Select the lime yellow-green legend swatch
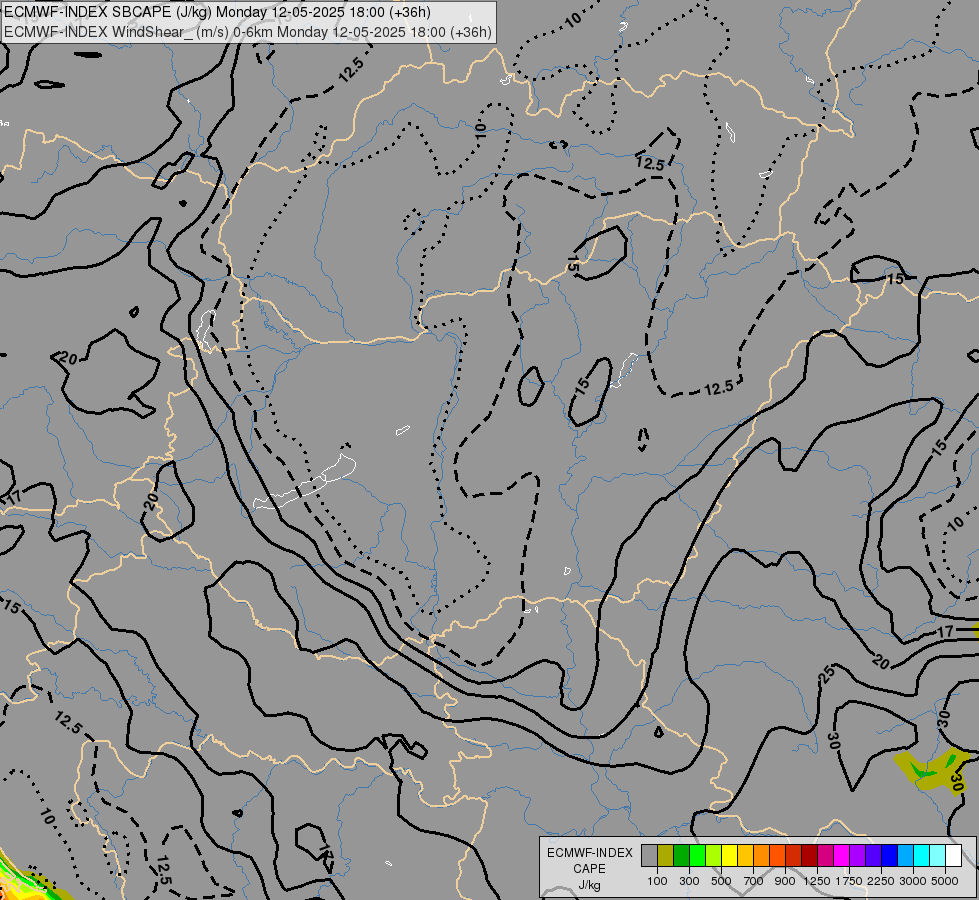Screen dimensions: 979x900 pos(713,856)
